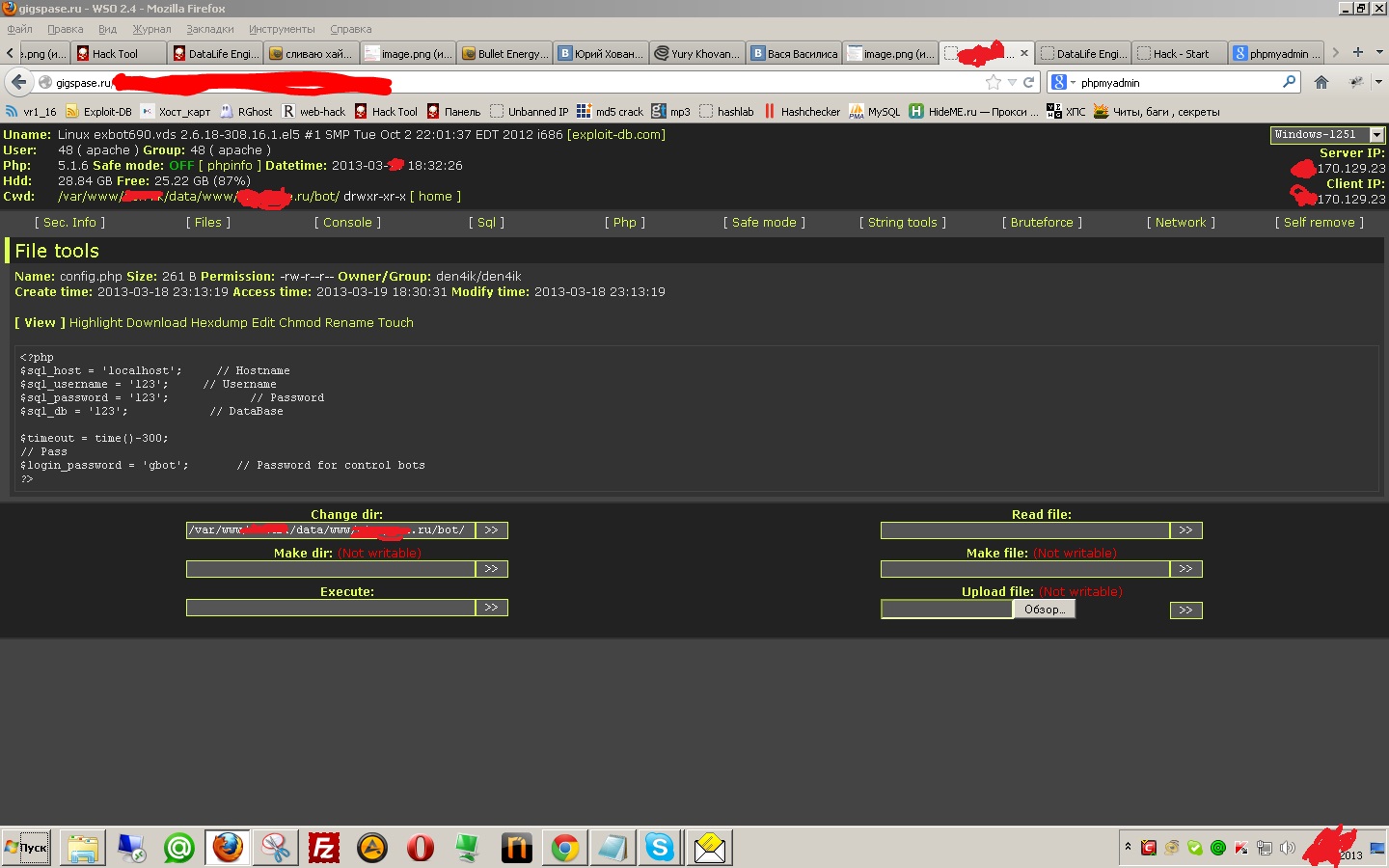Image resolution: width=1389 pixels, height=868 pixels.
Task: Submit the Execute command field
Action: [x=492, y=608]
